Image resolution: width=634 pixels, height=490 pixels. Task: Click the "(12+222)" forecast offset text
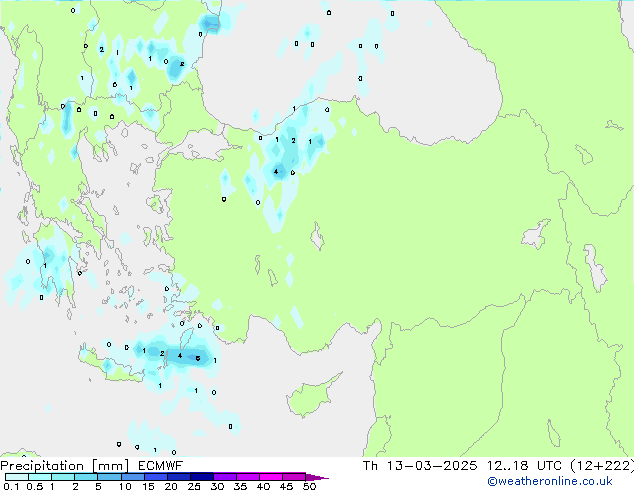[602, 466]
